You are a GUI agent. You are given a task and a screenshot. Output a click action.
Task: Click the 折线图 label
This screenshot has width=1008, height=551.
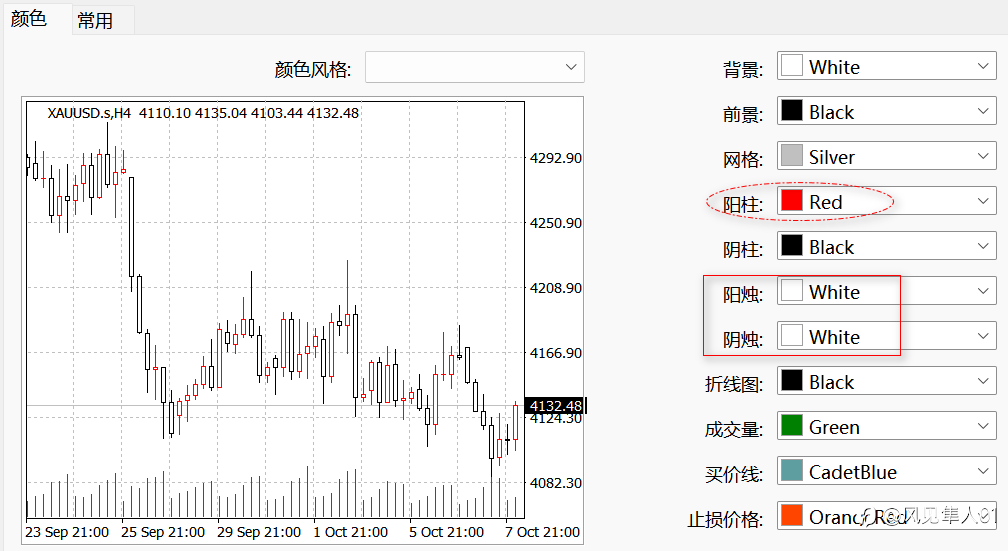(x=734, y=384)
